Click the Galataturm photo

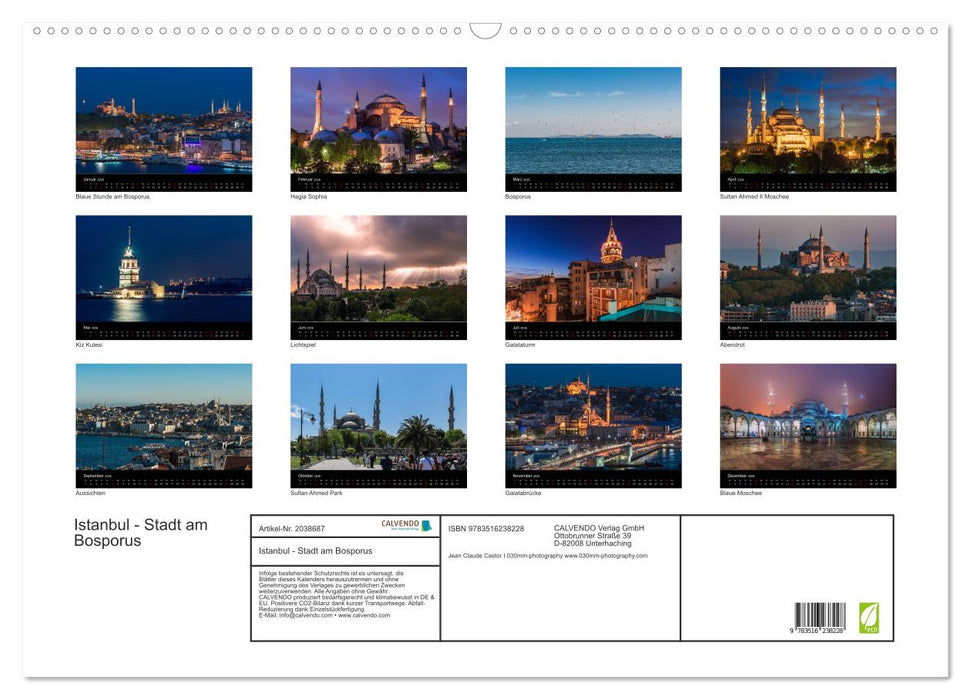pos(592,272)
